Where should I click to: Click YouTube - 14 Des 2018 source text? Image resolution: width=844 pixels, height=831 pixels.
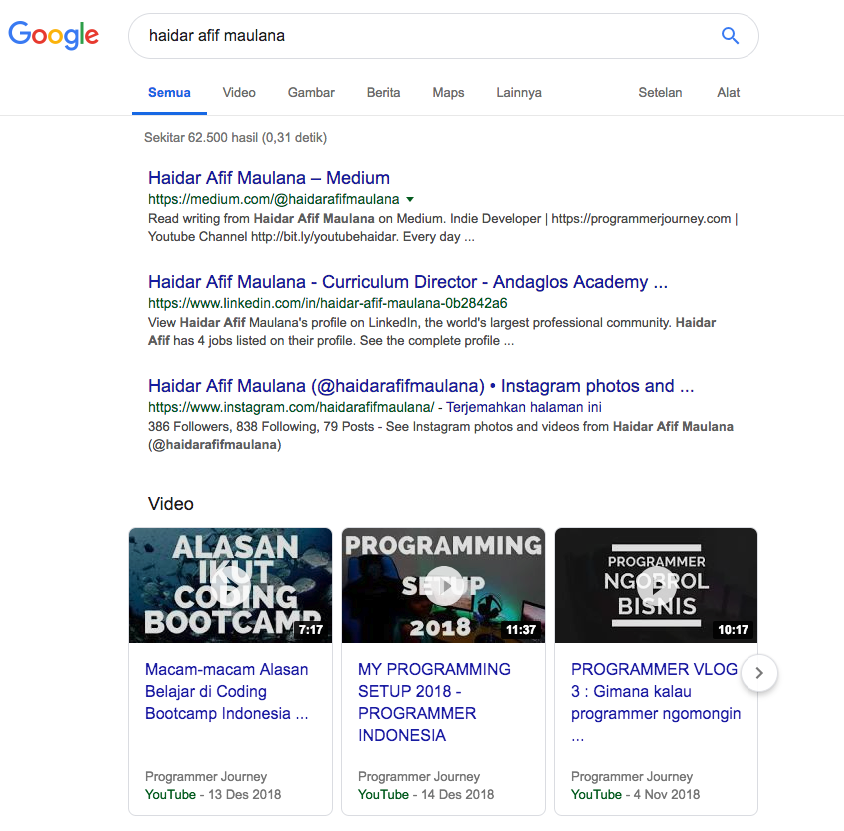coord(426,794)
